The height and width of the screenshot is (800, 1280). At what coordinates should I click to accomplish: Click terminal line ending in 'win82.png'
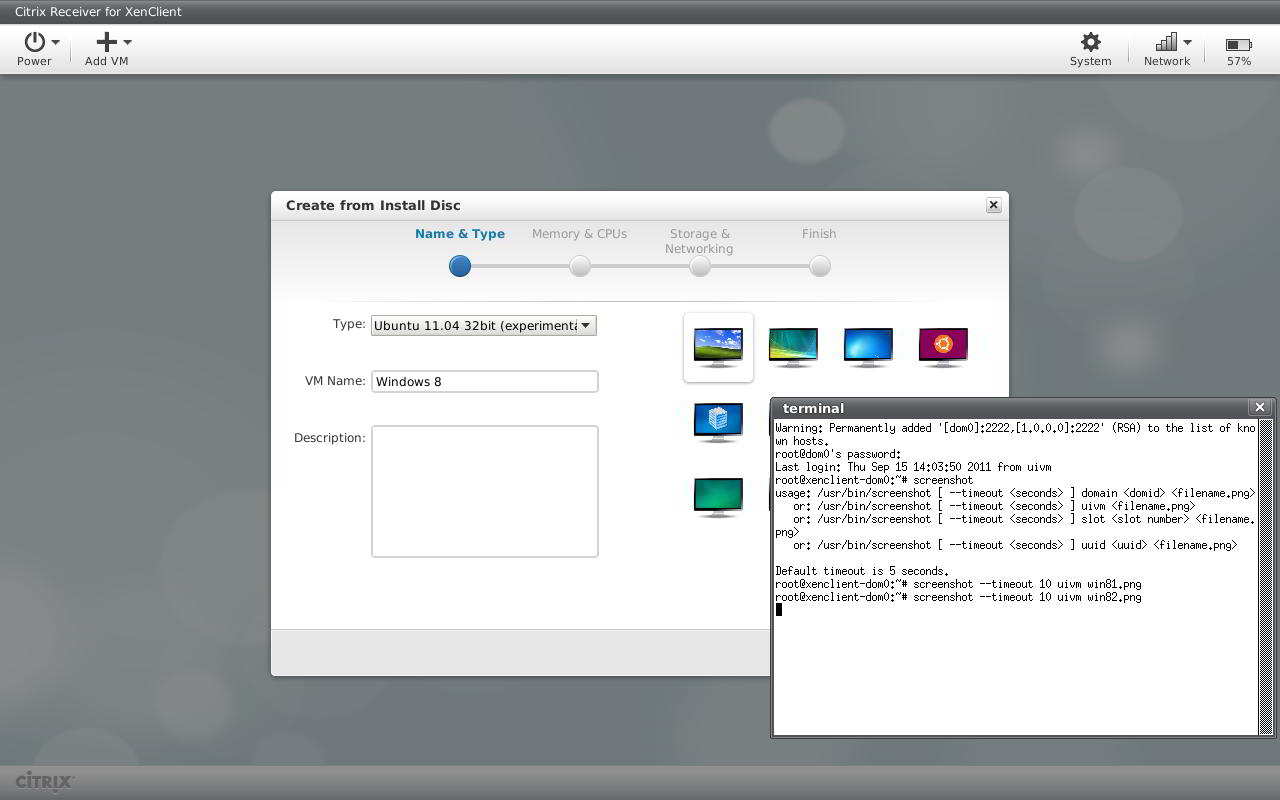click(x=958, y=597)
